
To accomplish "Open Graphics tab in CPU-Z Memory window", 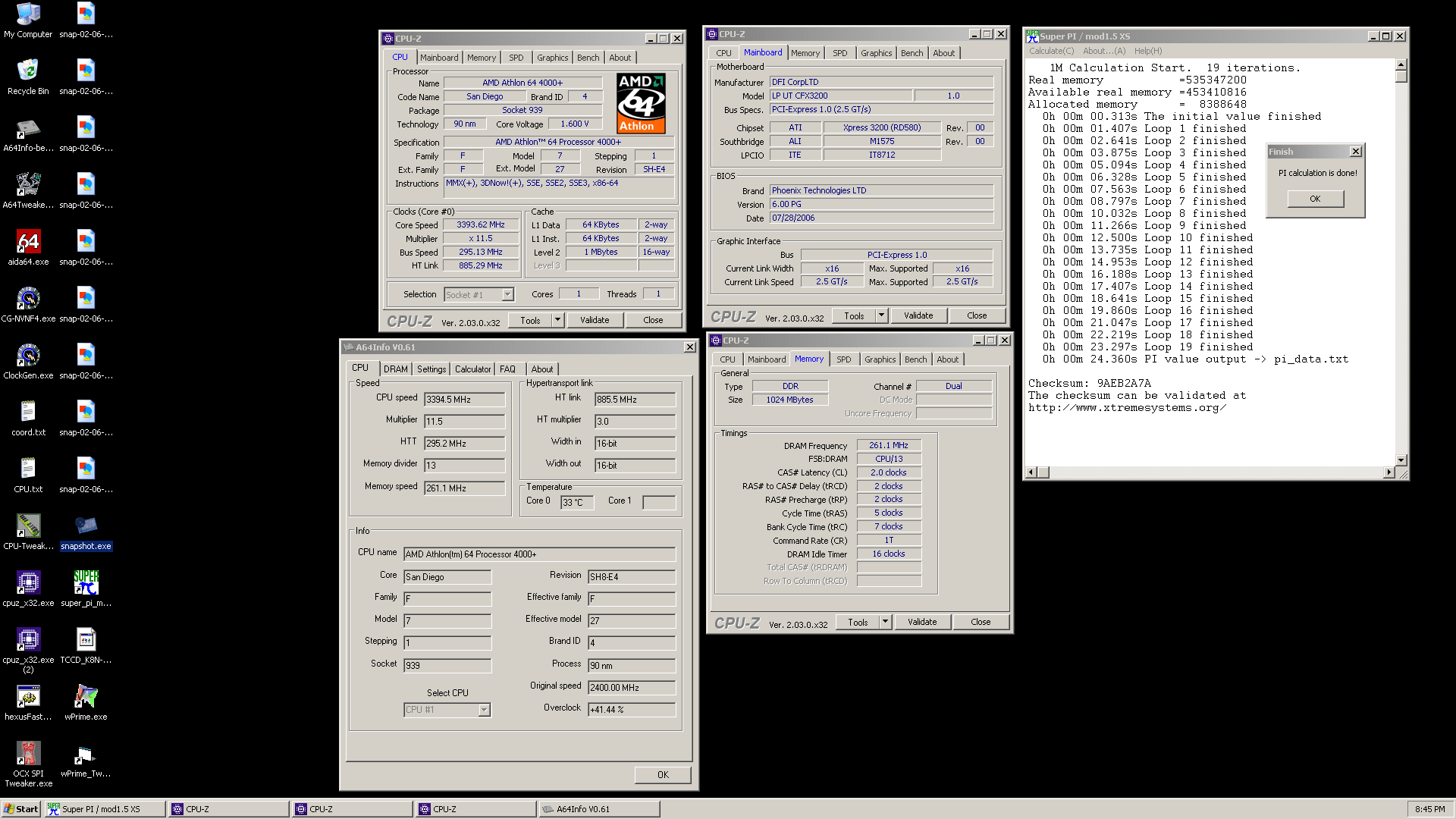I will point(880,359).
